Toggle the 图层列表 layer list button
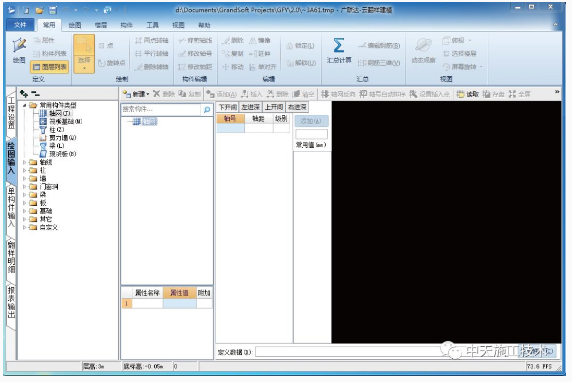 (50, 67)
